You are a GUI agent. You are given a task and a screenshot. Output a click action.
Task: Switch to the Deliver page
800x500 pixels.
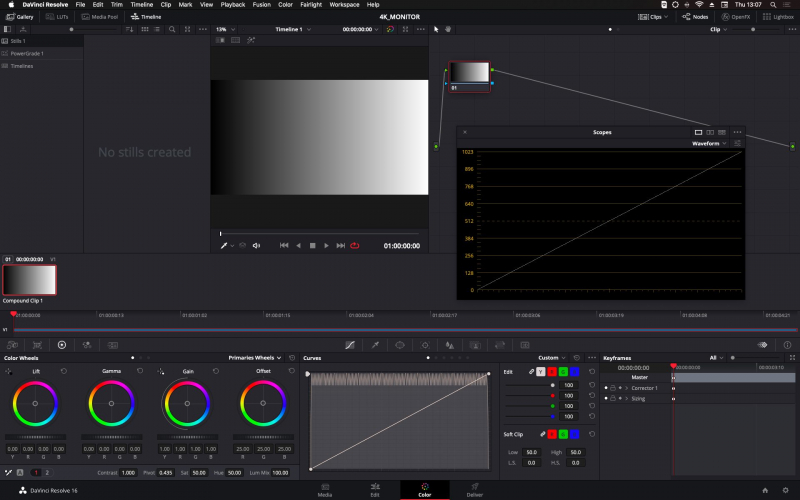[474, 490]
